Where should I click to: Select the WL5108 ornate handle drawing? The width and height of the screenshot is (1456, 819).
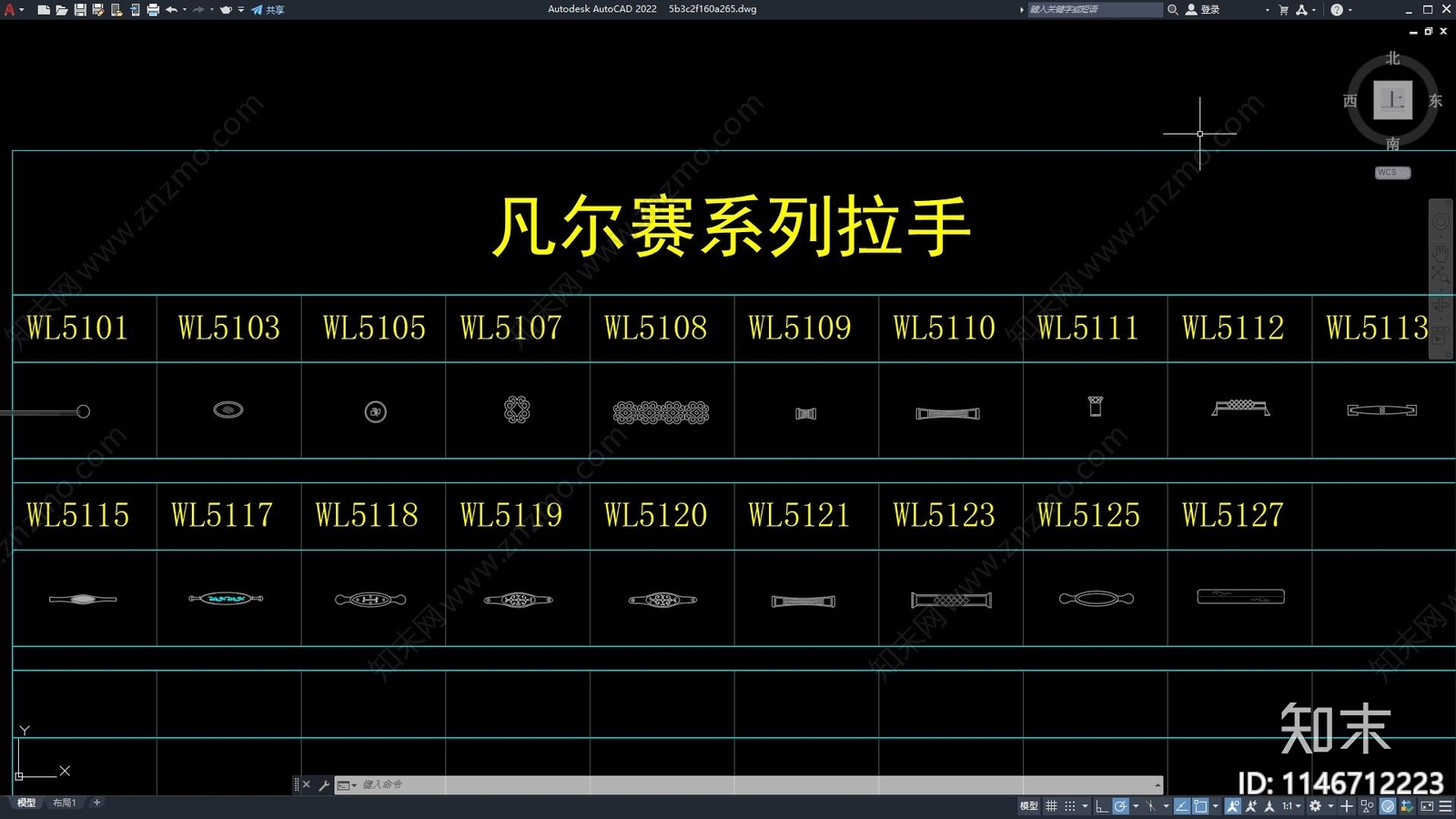(662, 413)
